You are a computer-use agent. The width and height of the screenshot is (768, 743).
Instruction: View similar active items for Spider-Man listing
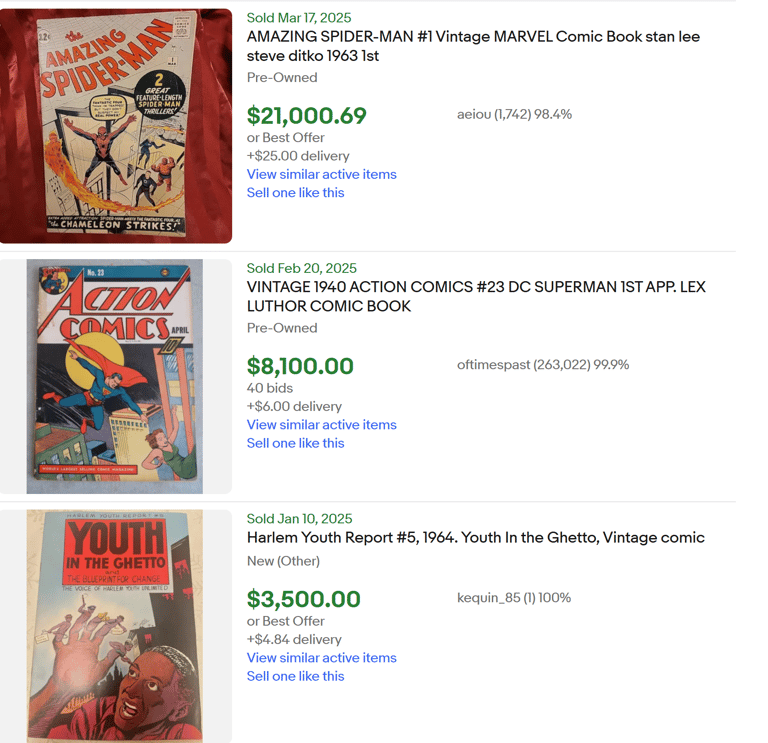[x=321, y=174]
